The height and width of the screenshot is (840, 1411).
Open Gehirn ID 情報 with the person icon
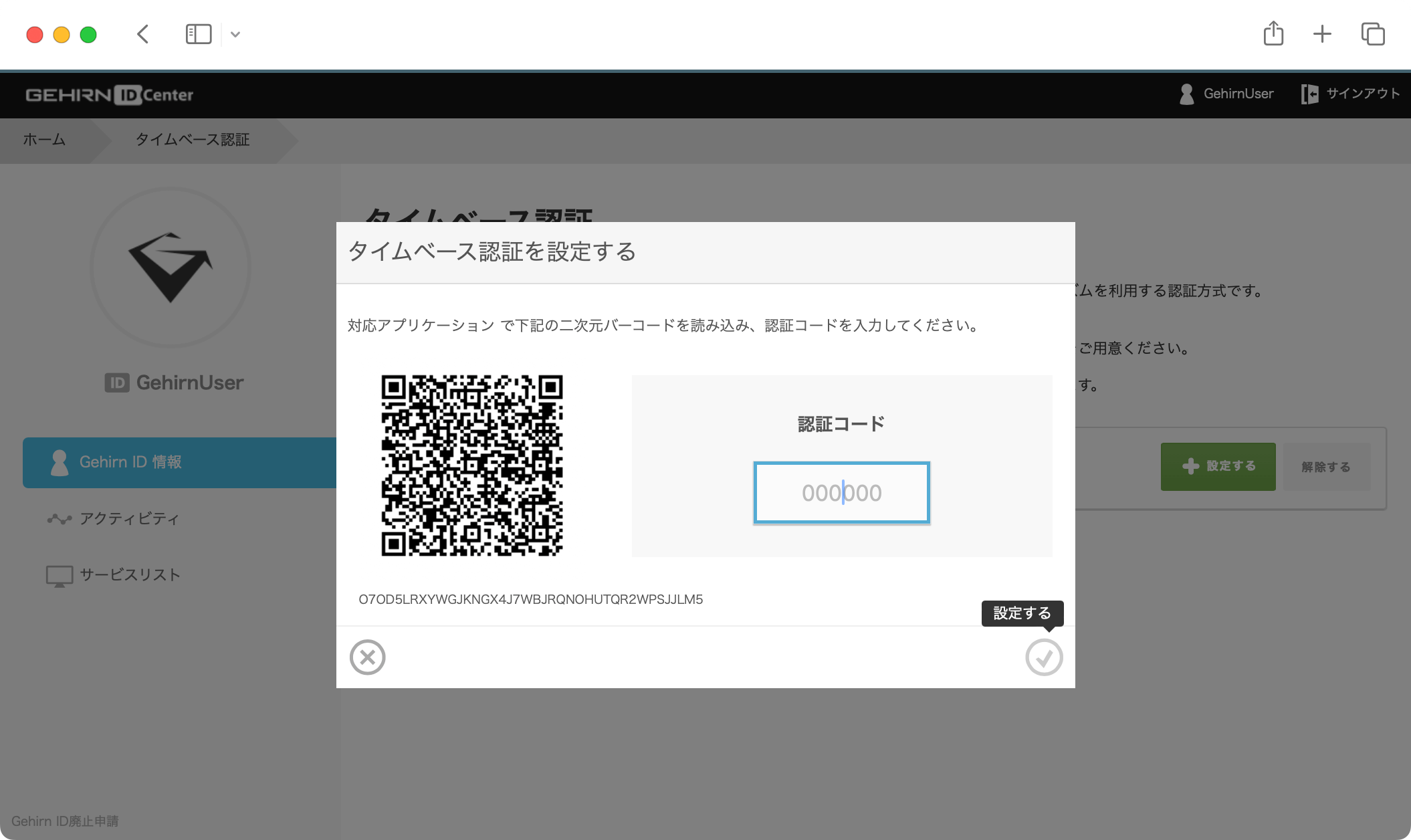(x=60, y=462)
